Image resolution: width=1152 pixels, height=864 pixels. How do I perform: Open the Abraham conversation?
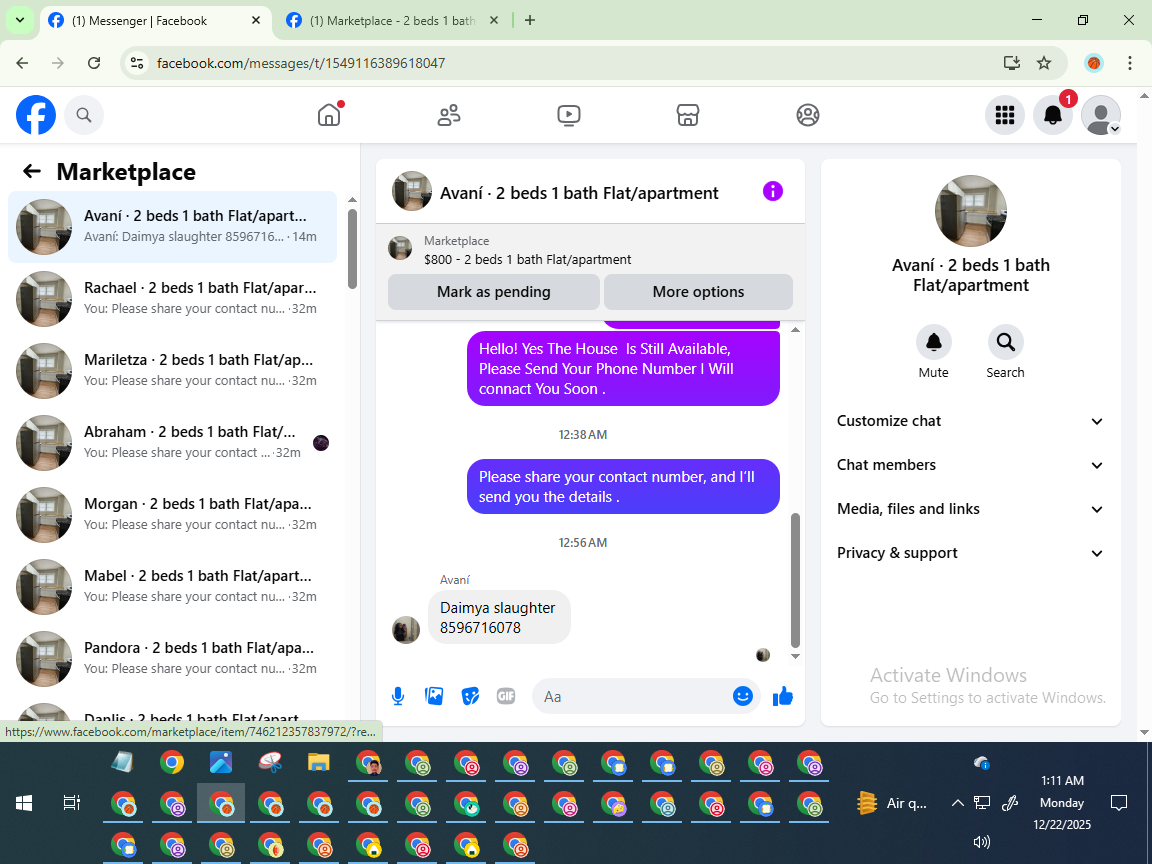point(173,442)
